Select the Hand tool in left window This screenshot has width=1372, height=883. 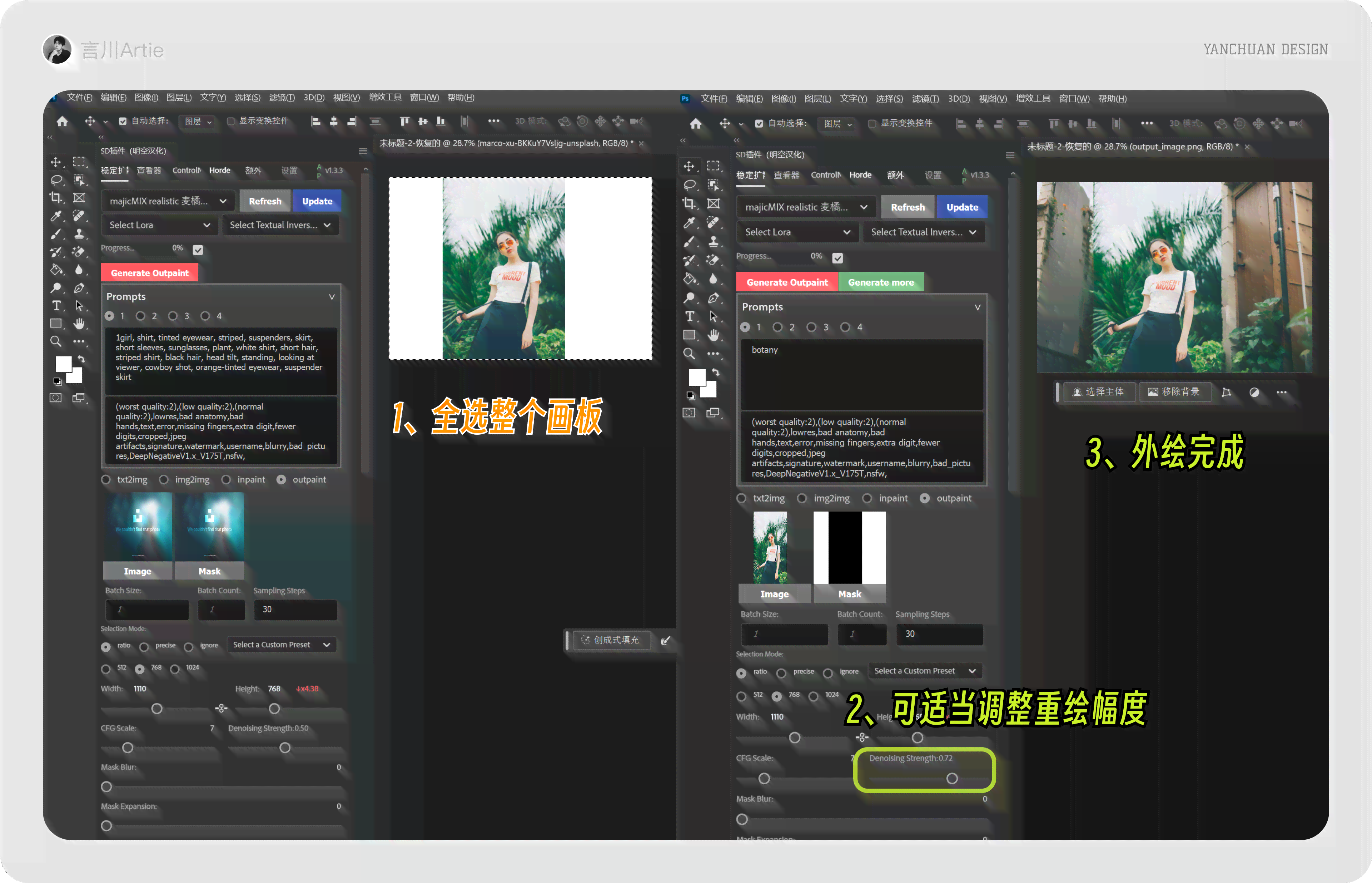pyautogui.click(x=79, y=324)
